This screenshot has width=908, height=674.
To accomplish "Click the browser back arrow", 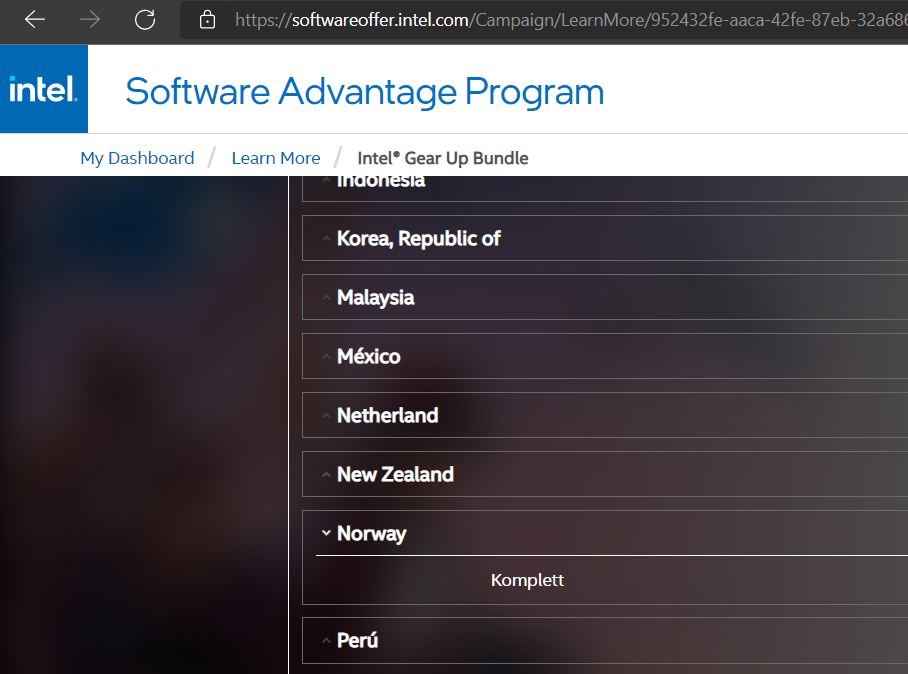I will coord(35,20).
